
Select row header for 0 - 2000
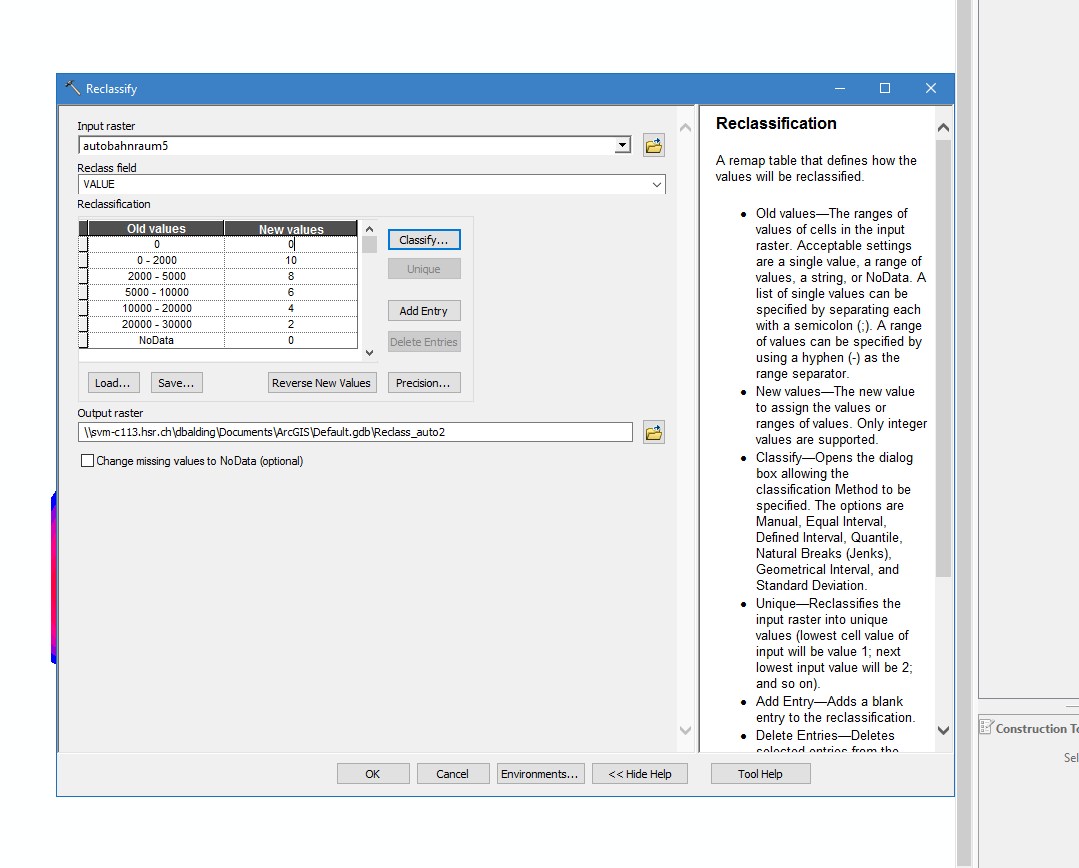(x=83, y=260)
